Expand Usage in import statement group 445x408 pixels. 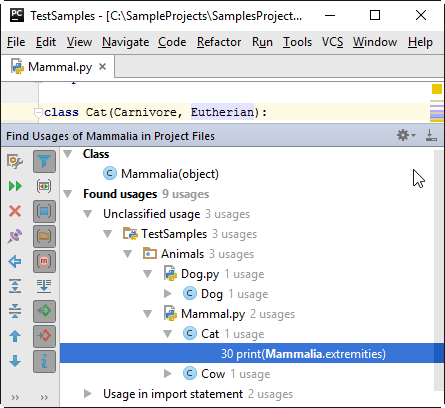[88, 394]
